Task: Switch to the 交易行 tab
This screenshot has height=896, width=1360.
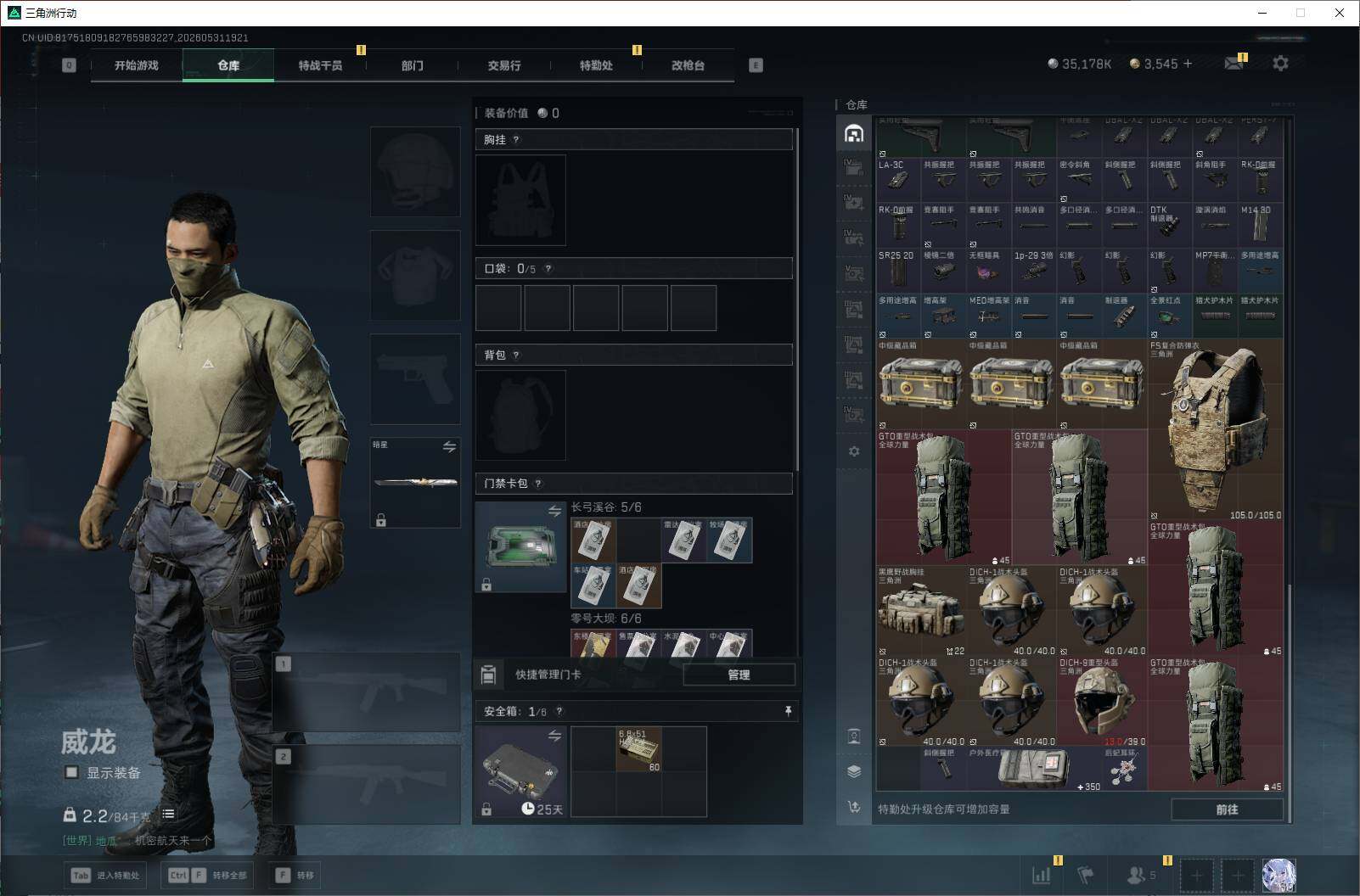Action: (x=504, y=65)
